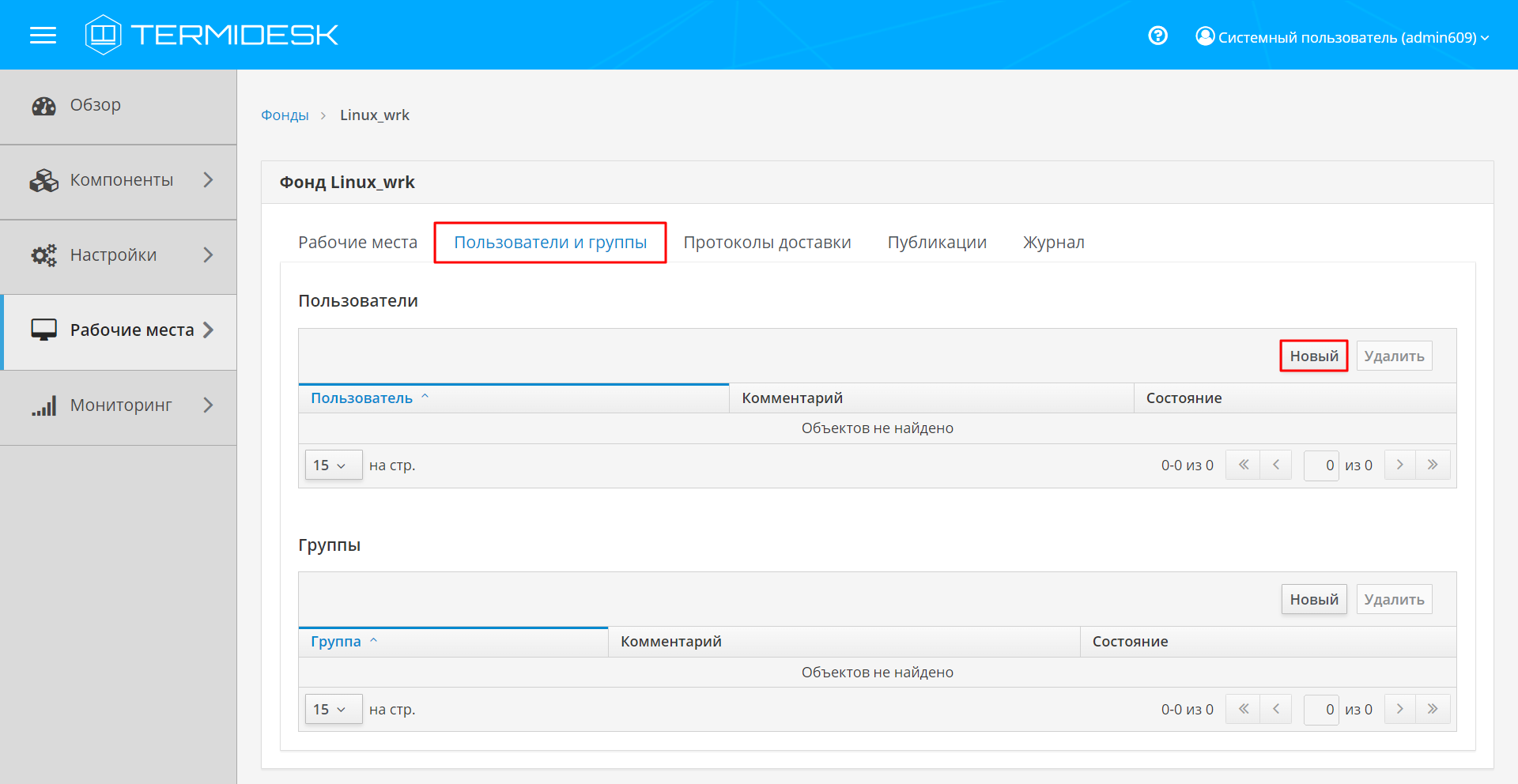This screenshot has height=784, width=1518.
Task: Click the Настройки gears icon
Action: click(43, 255)
